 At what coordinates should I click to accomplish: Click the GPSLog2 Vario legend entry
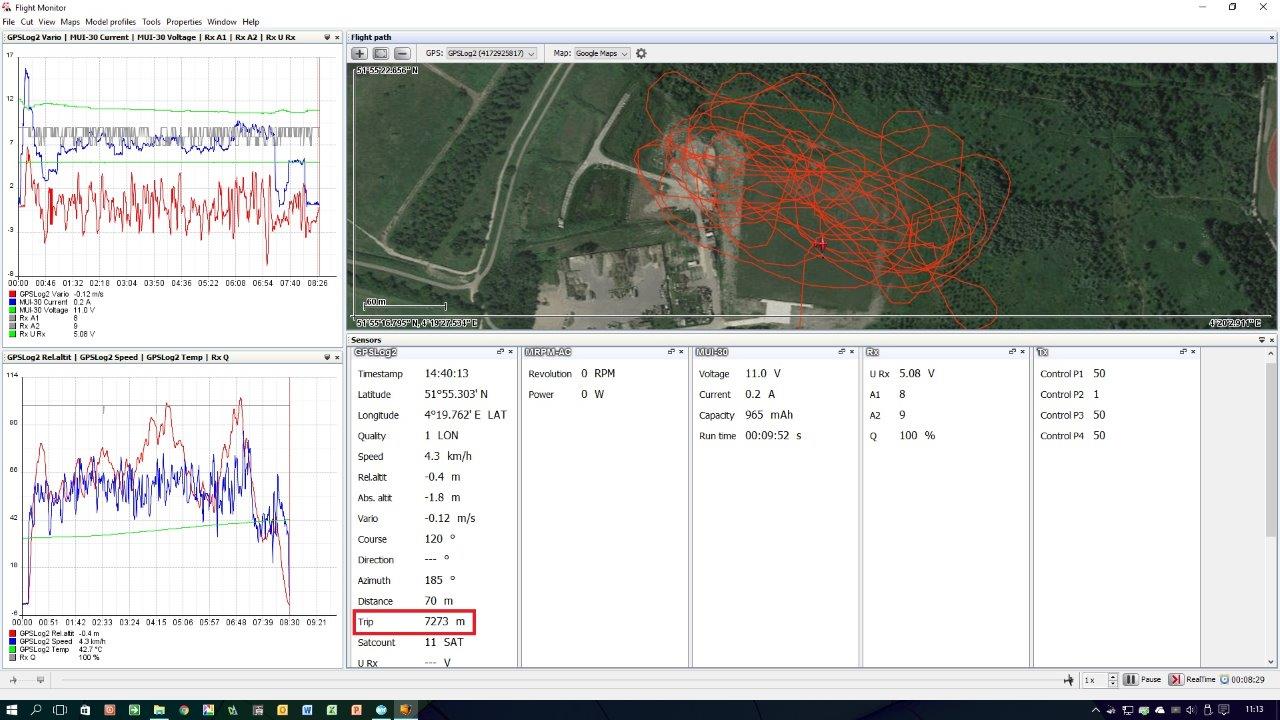pos(58,294)
